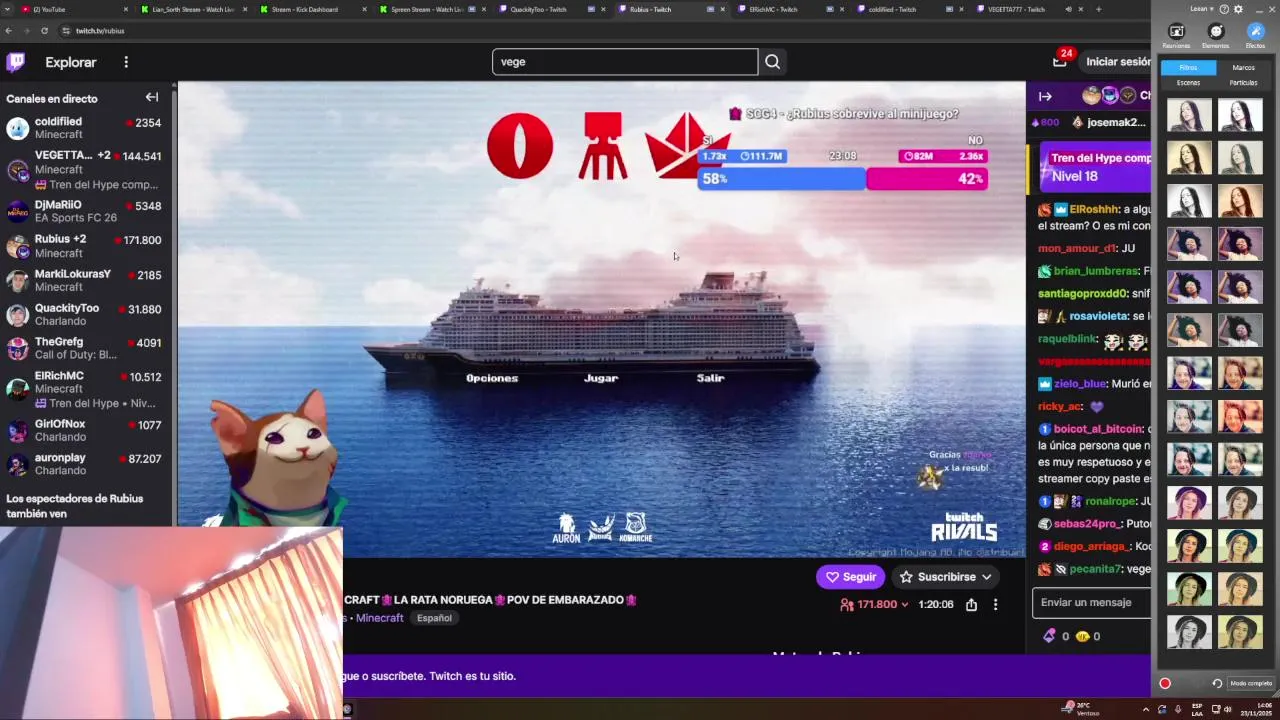The height and width of the screenshot is (720, 1280).
Task: Show hidden system tray icons
Action: (1146, 709)
